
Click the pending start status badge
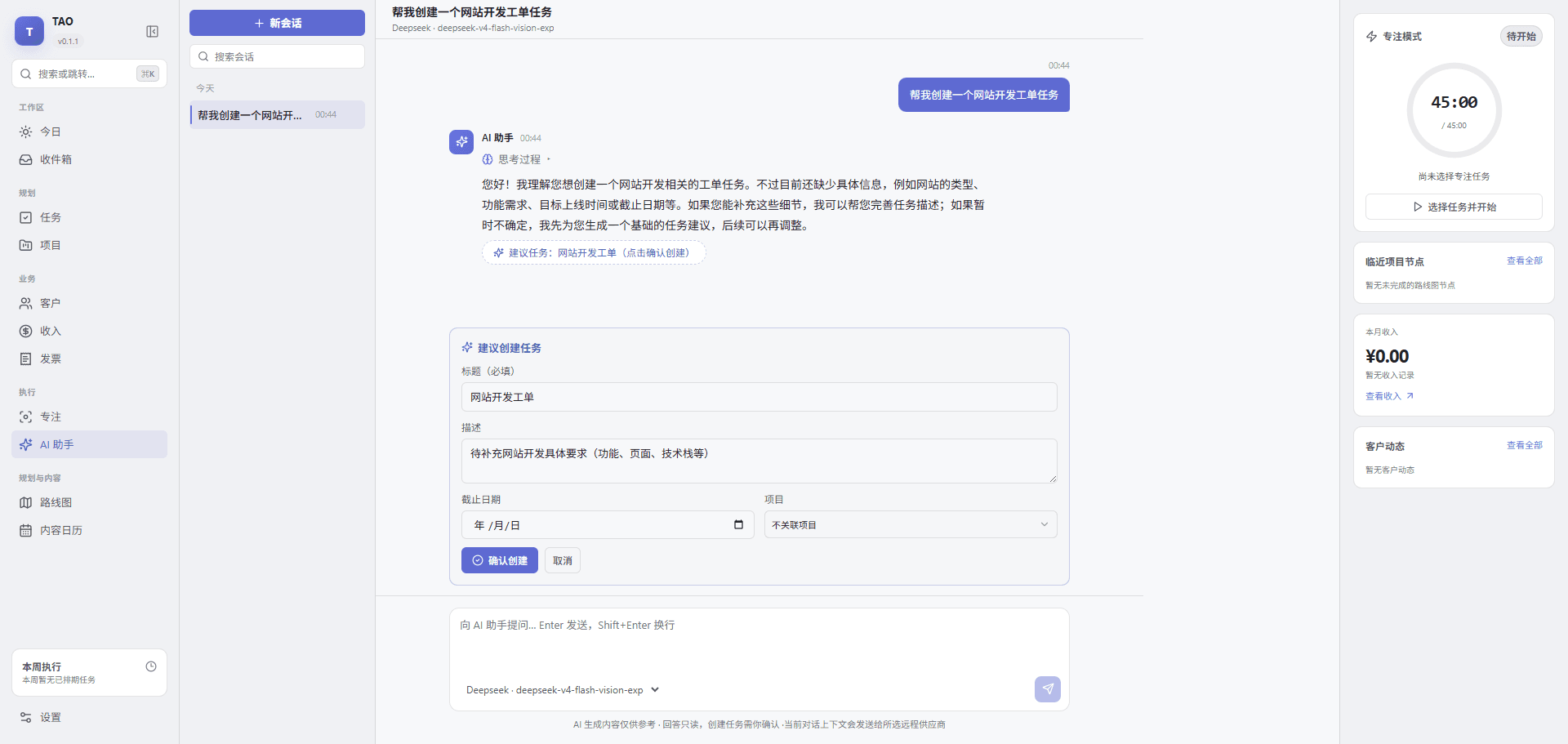tap(1521, 37)
